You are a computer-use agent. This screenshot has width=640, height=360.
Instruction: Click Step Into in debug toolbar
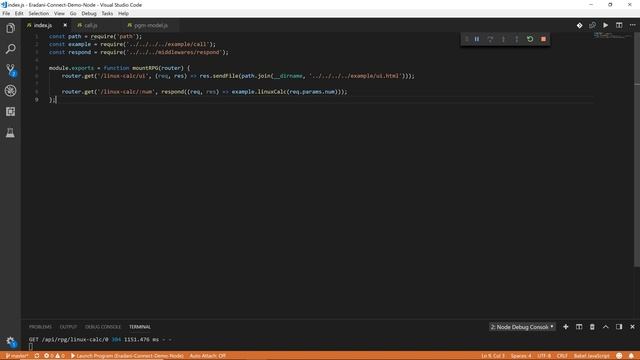pos(503,39)
